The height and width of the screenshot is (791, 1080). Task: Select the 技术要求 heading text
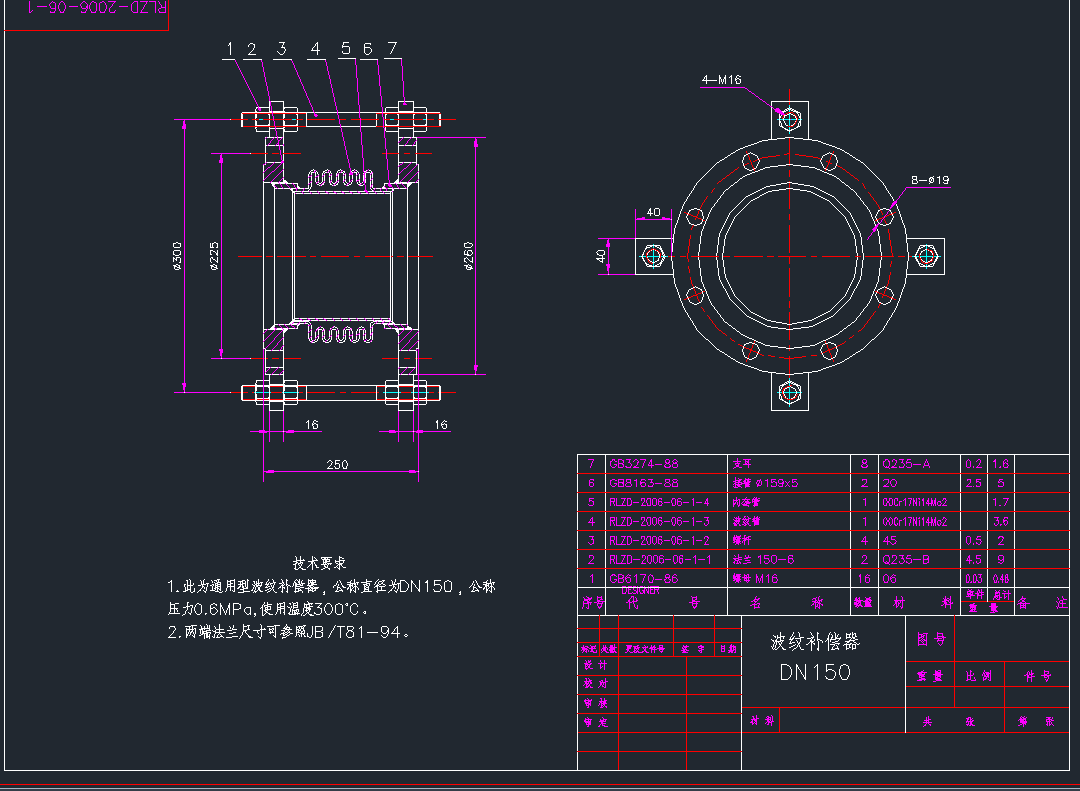[319, 564]
